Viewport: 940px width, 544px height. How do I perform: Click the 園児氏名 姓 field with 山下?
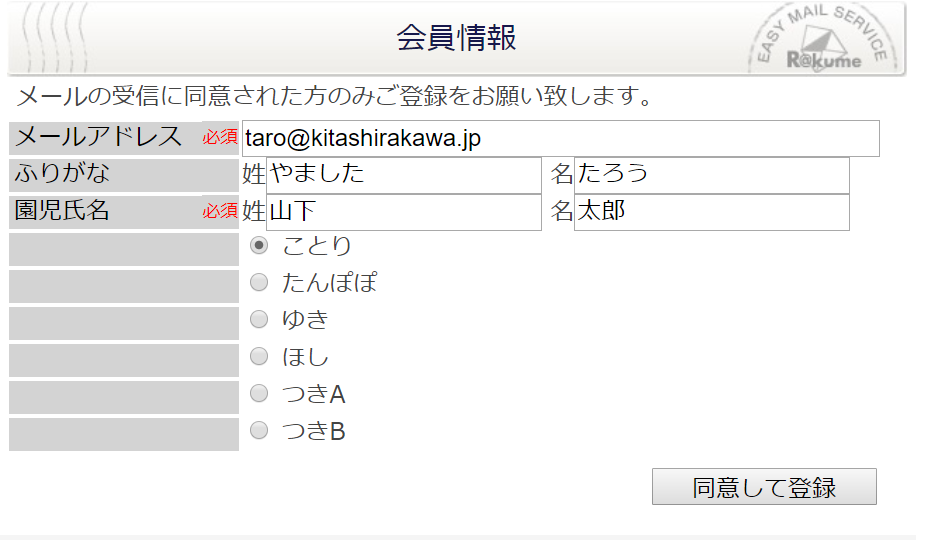[x=403, y=212]
